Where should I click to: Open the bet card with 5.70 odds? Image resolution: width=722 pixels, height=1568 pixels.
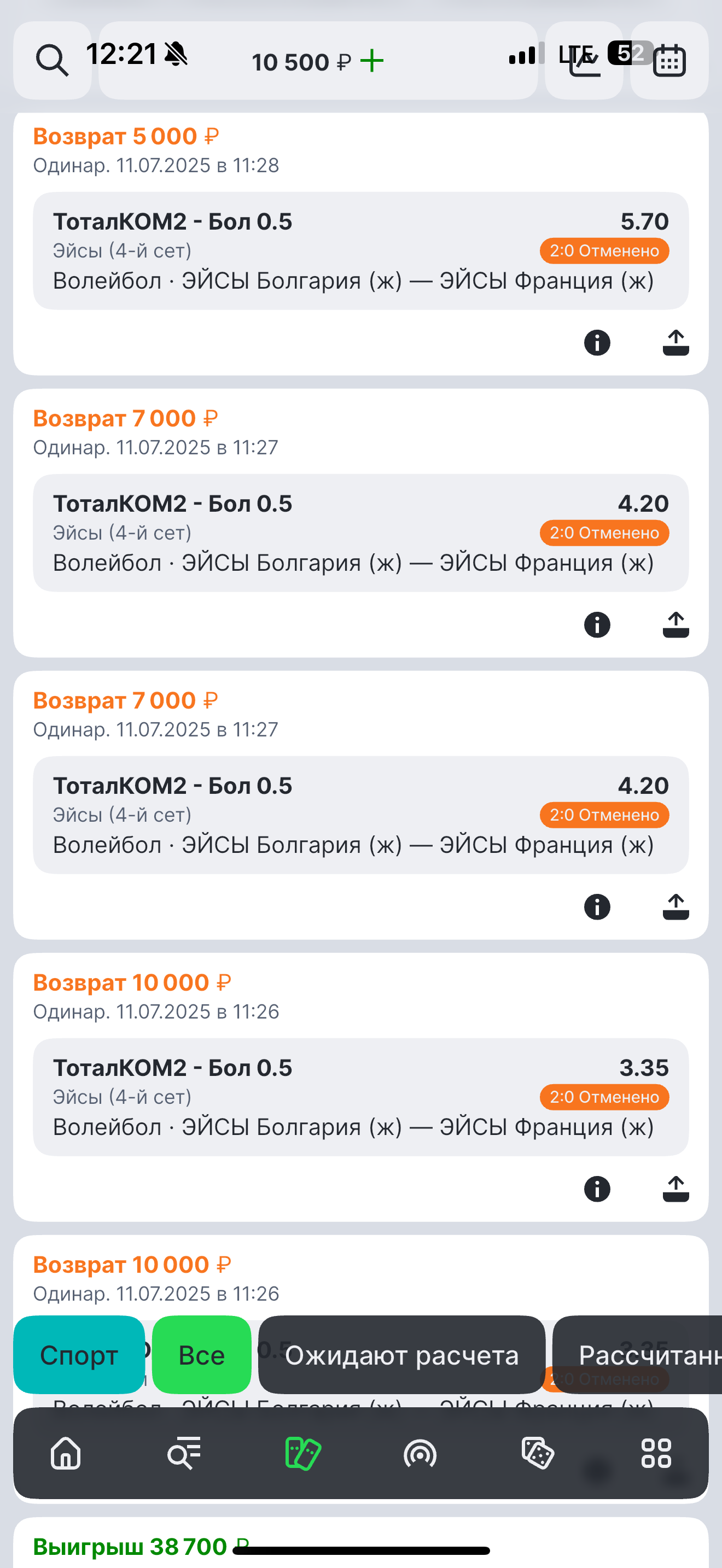pos(360,251)
